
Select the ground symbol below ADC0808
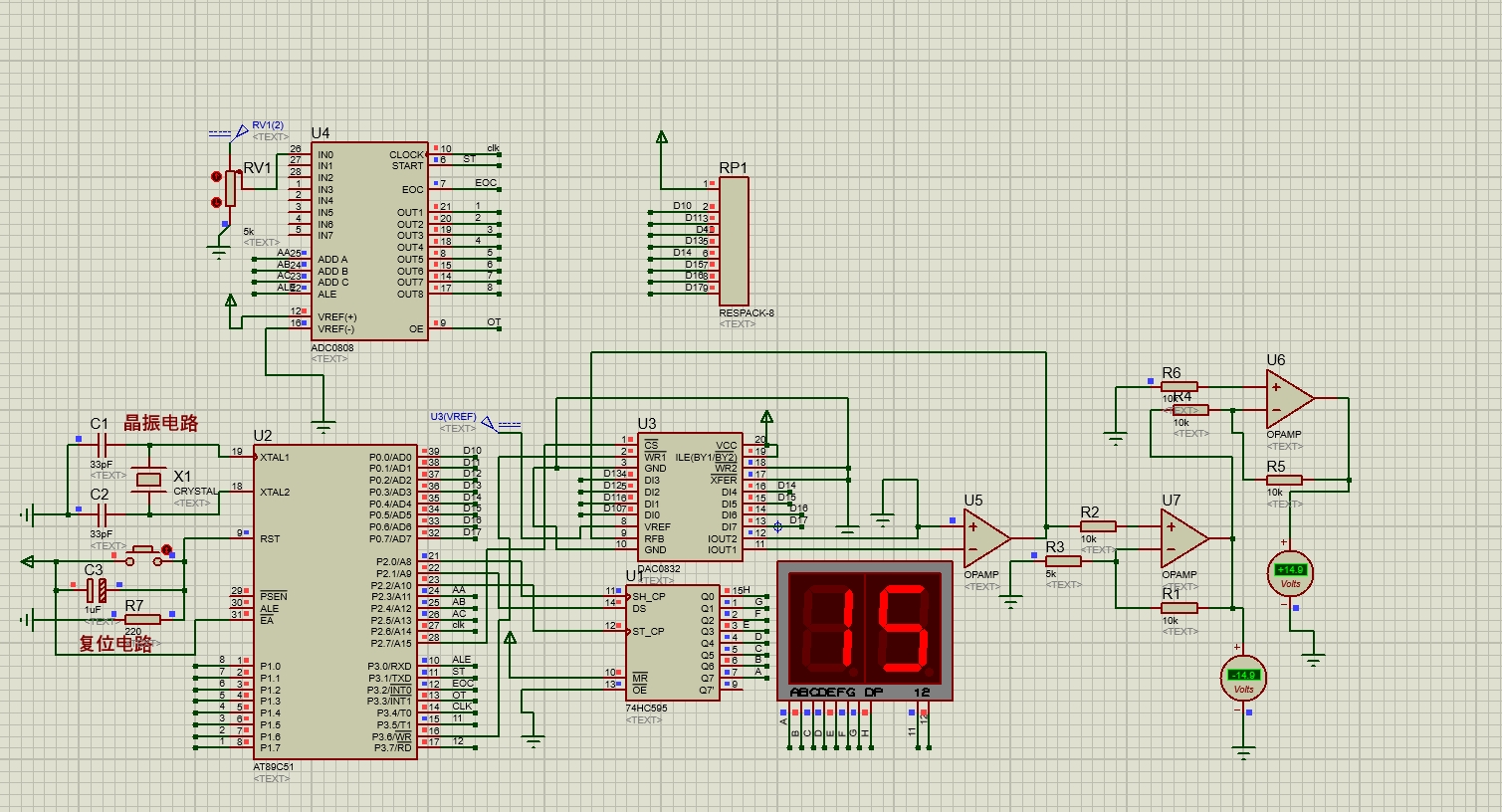coord(323,429)
